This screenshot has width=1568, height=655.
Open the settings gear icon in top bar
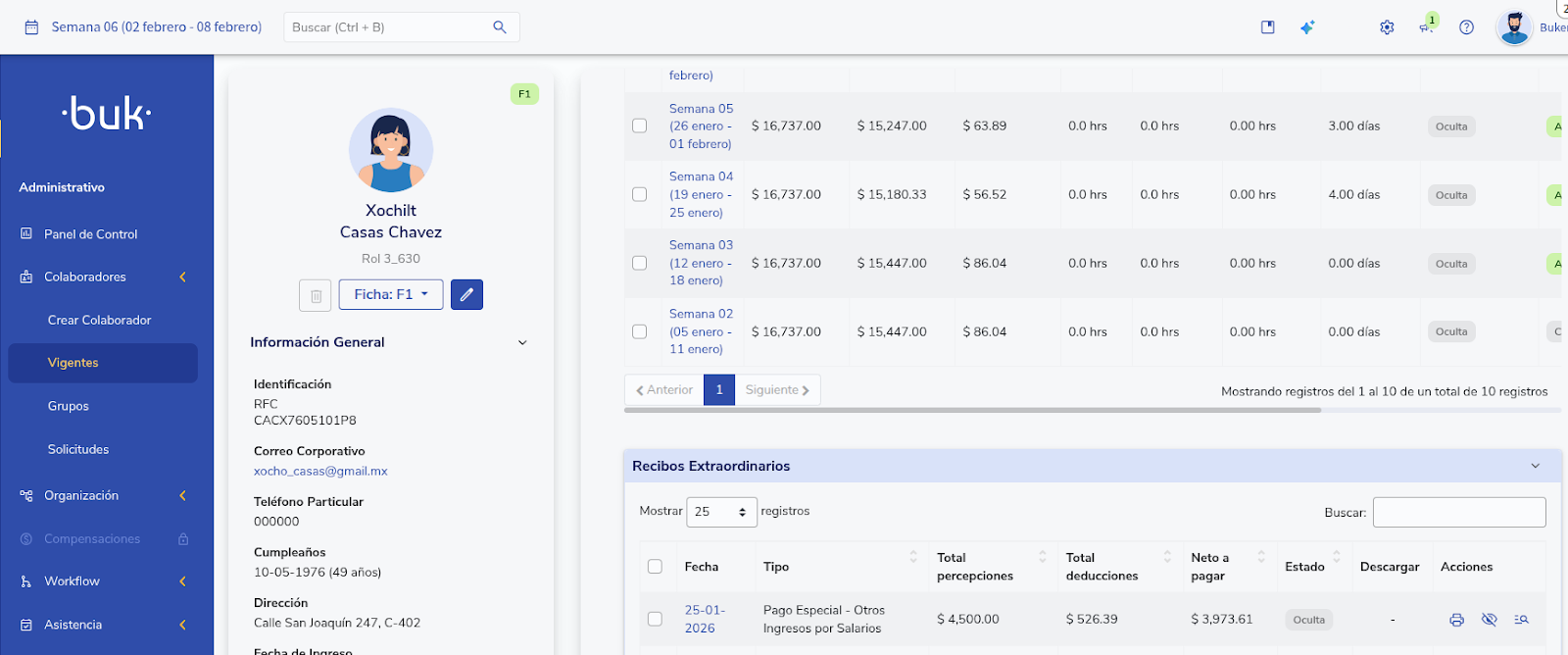tap(1387, 27)
